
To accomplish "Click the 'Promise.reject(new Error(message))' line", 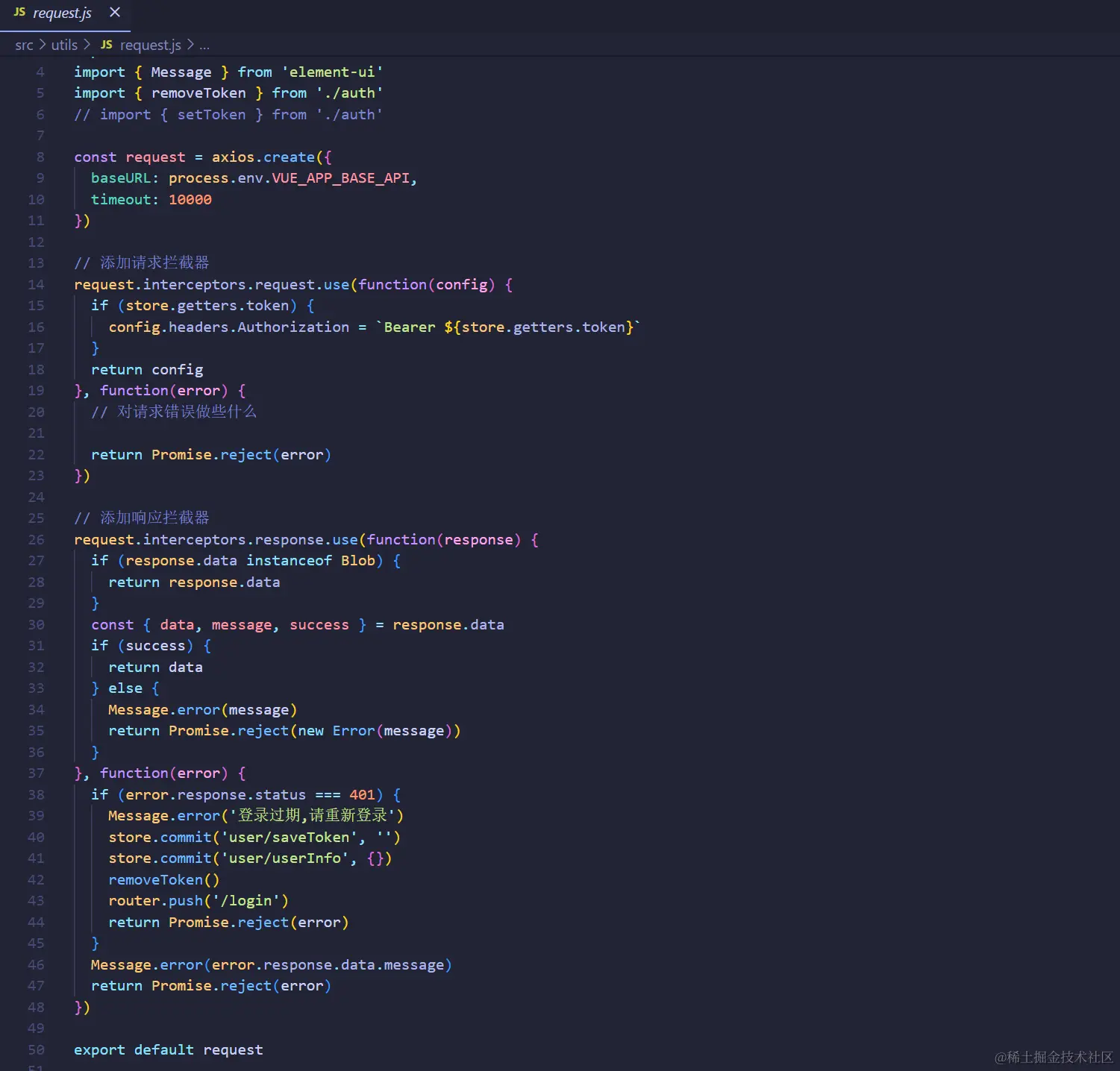I will pyautogui.click(x=284, y=731).
